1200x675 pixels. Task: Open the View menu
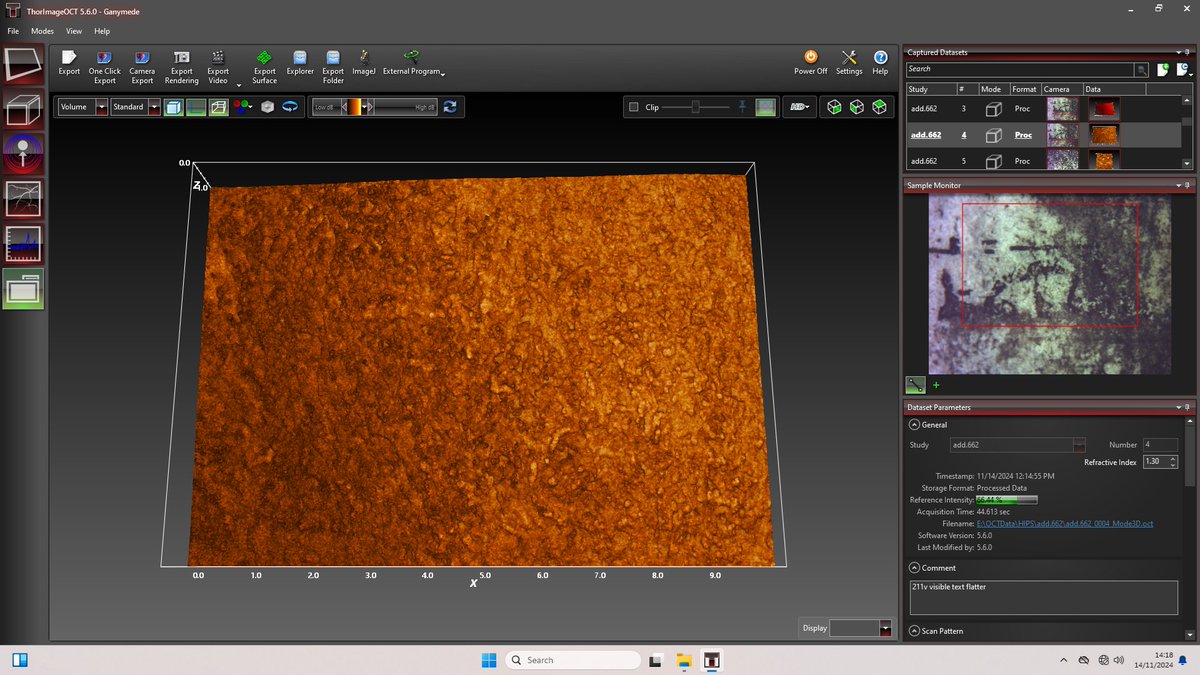click(x=74, y=31)
